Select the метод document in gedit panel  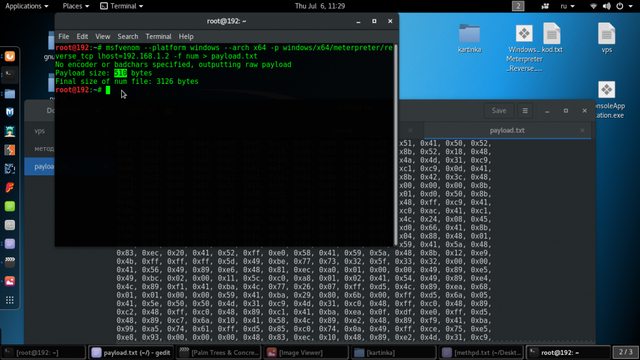click(x=40, y=149)
